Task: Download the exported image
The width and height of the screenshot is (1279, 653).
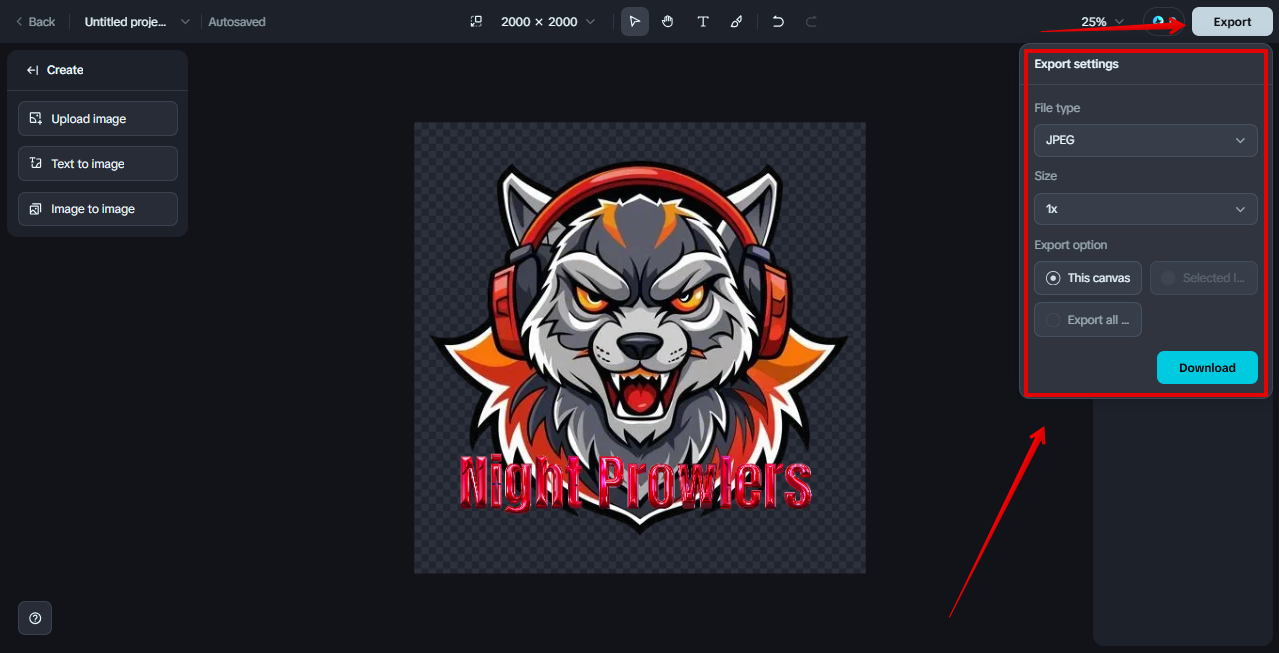Action: tap(1207, 367)
